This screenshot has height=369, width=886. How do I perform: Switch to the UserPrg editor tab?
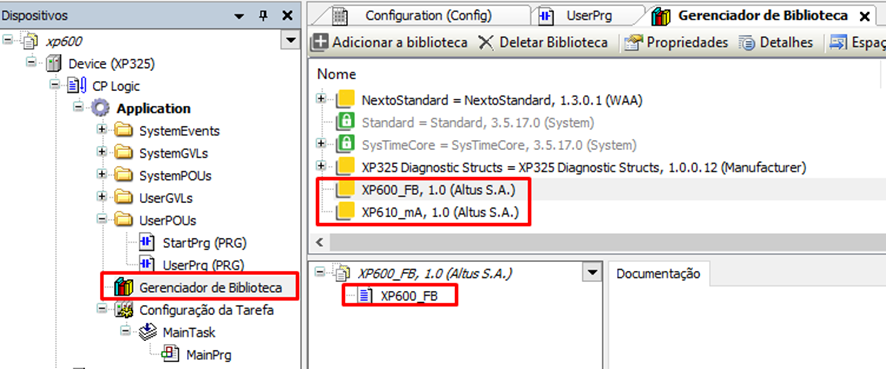coord(588,16)
